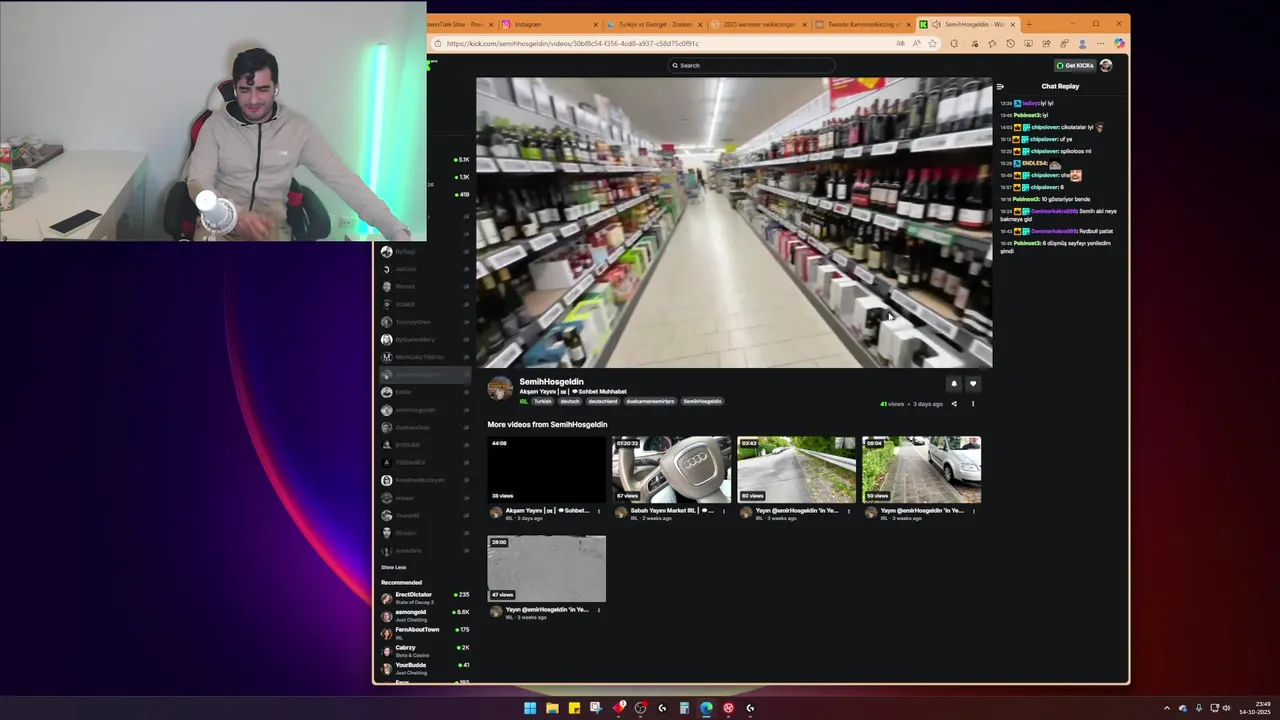1280x720 pixels.
Task: Open the 28:00 grey video thumbnail
Action: pos(546,568)
